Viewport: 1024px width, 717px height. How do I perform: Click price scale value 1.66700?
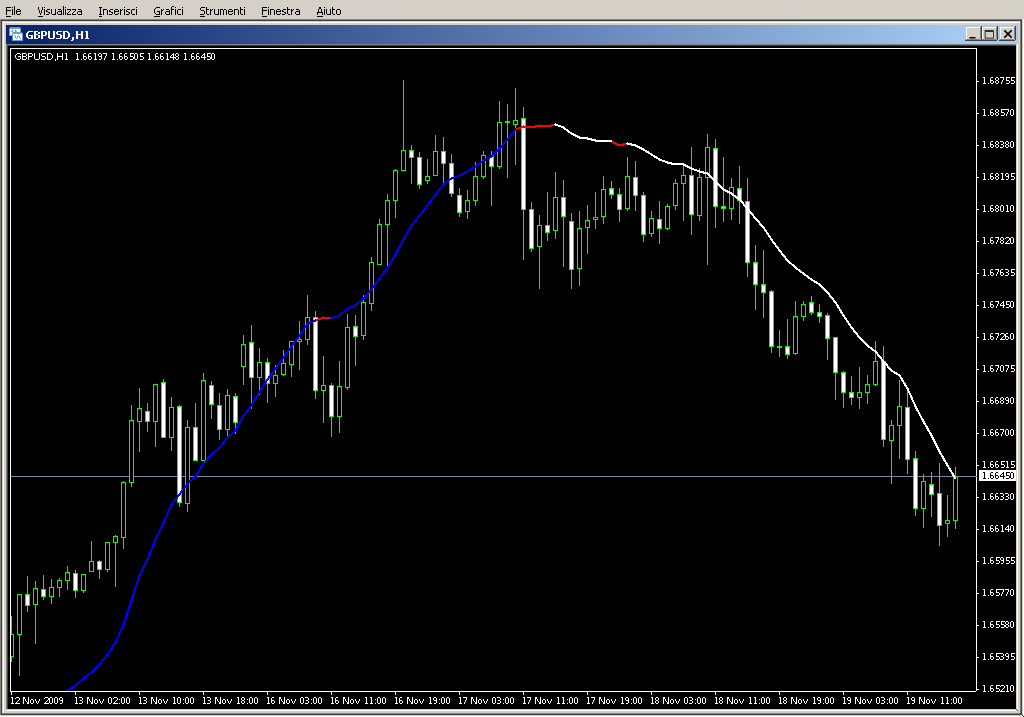tap(999, 433)
